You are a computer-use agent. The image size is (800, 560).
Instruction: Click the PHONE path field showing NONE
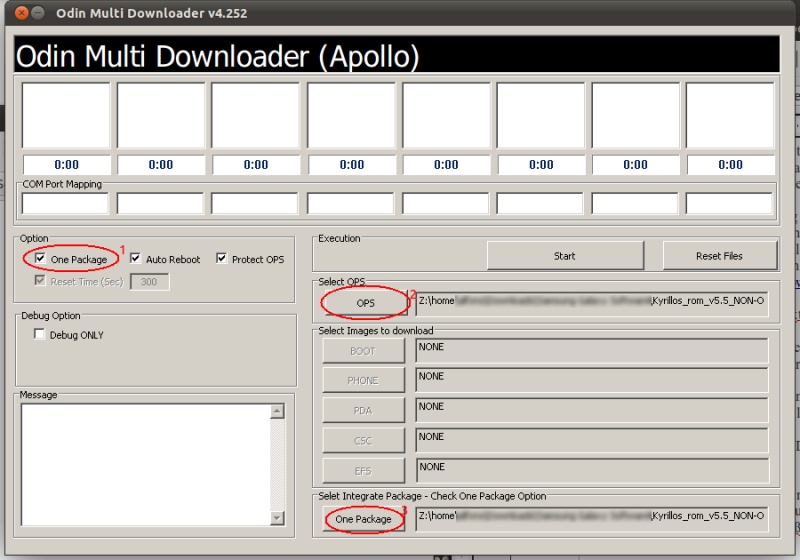pyautogui.click(x=592, y=380)
